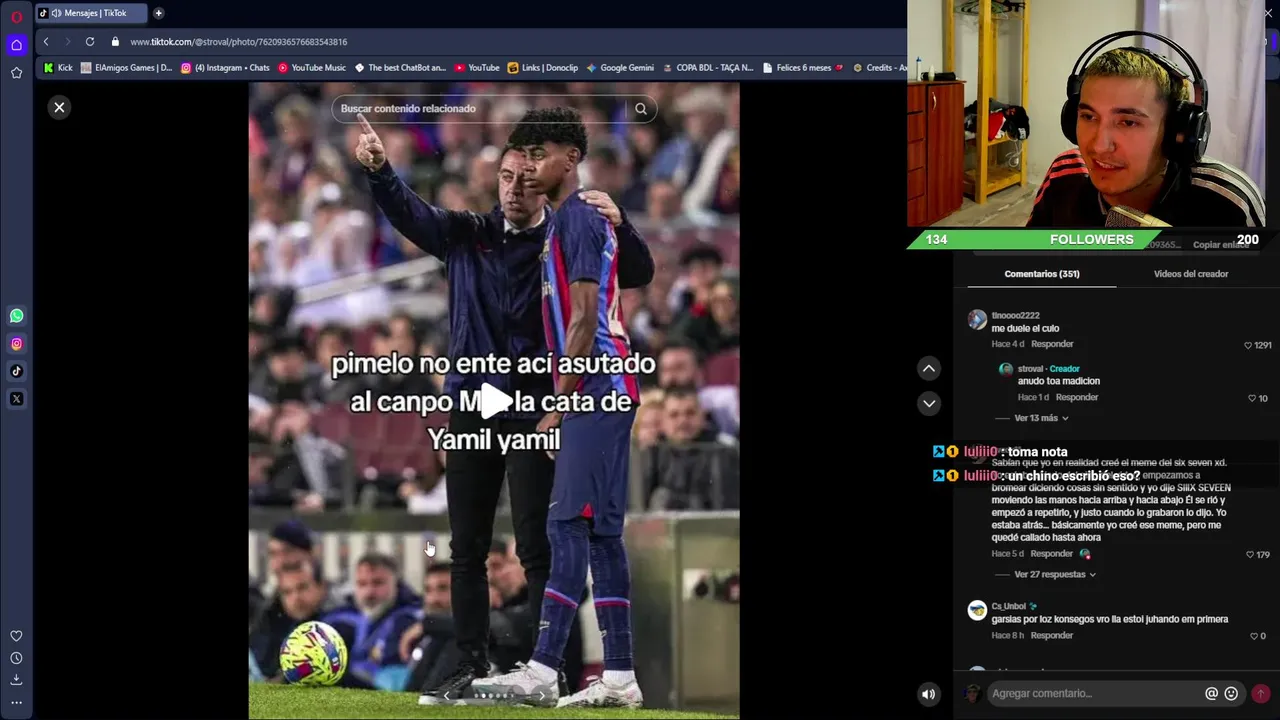Go to next TikTok post arrow
This screenshot has width=1280, height=720.
click(x=929, y=403)
